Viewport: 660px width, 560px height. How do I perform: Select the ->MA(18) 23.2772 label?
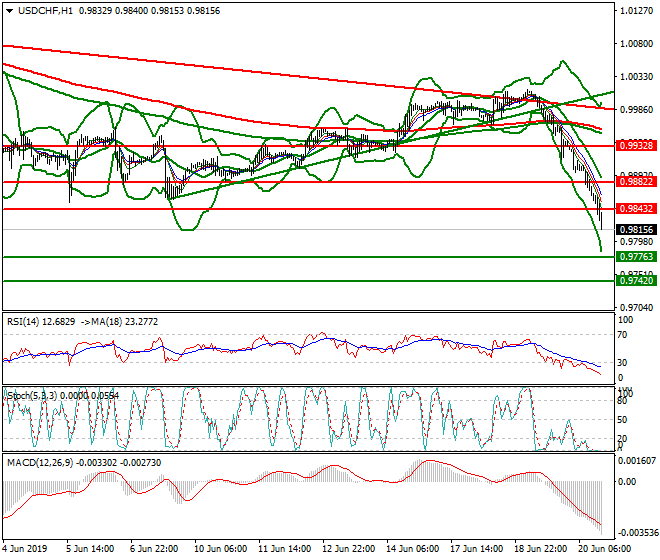[118, 322]
